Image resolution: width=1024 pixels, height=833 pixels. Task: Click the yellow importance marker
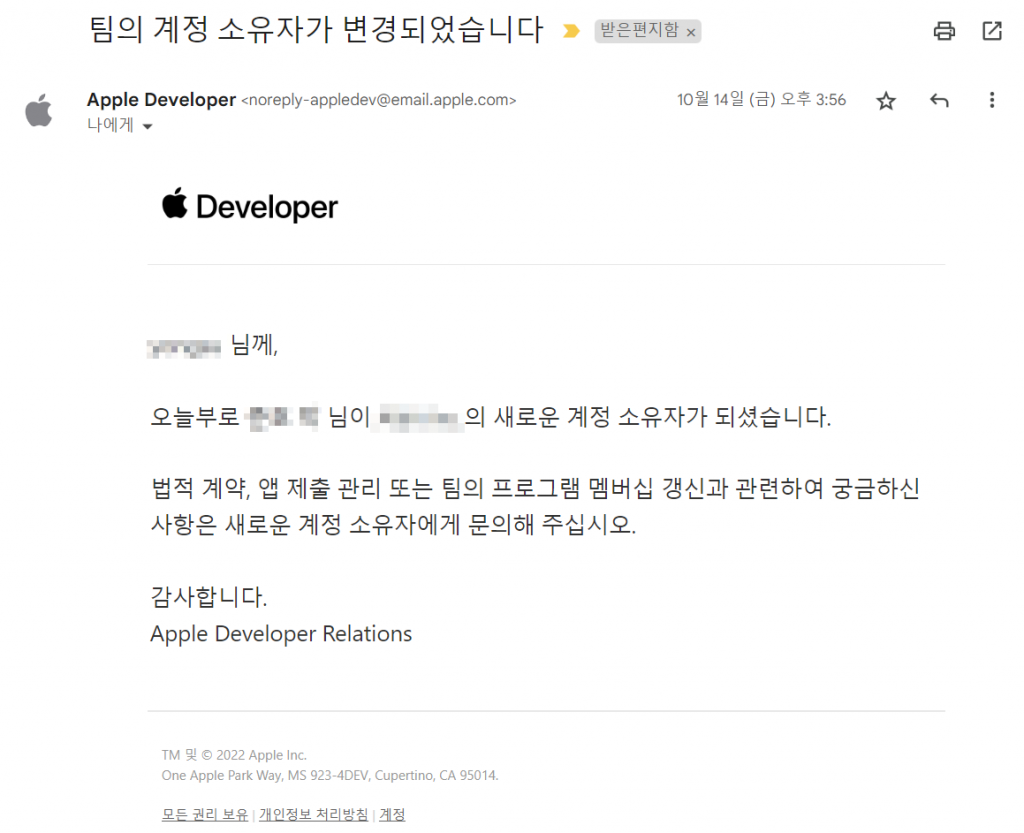(571, 31)
